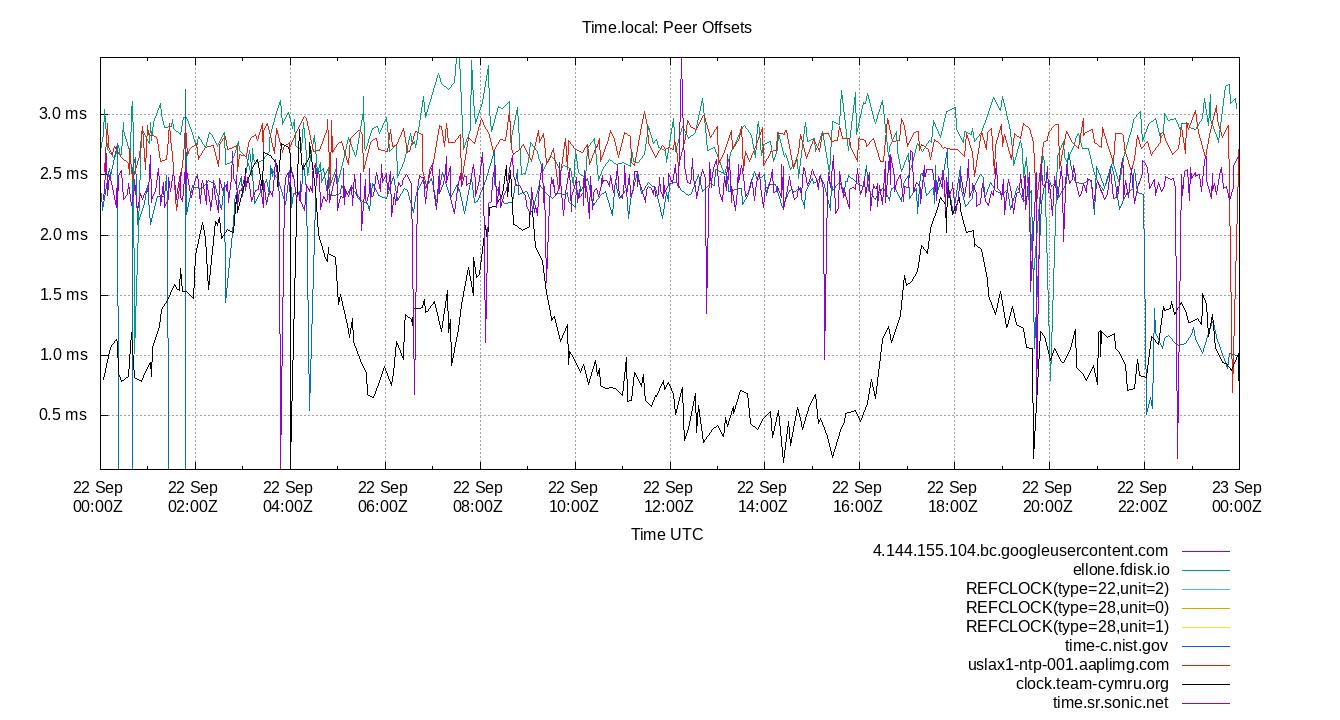
Task: Click the '22 Sep 10:00Z' x-axis tick label
Action: (x=572, y=497)
